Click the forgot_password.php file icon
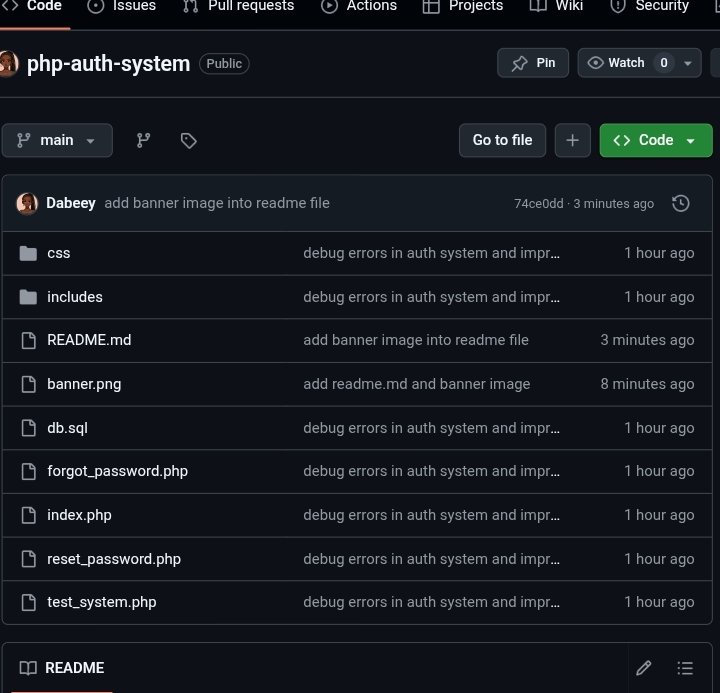The height and width of the screenshot is (693, 720). click(x=28, y=471)
